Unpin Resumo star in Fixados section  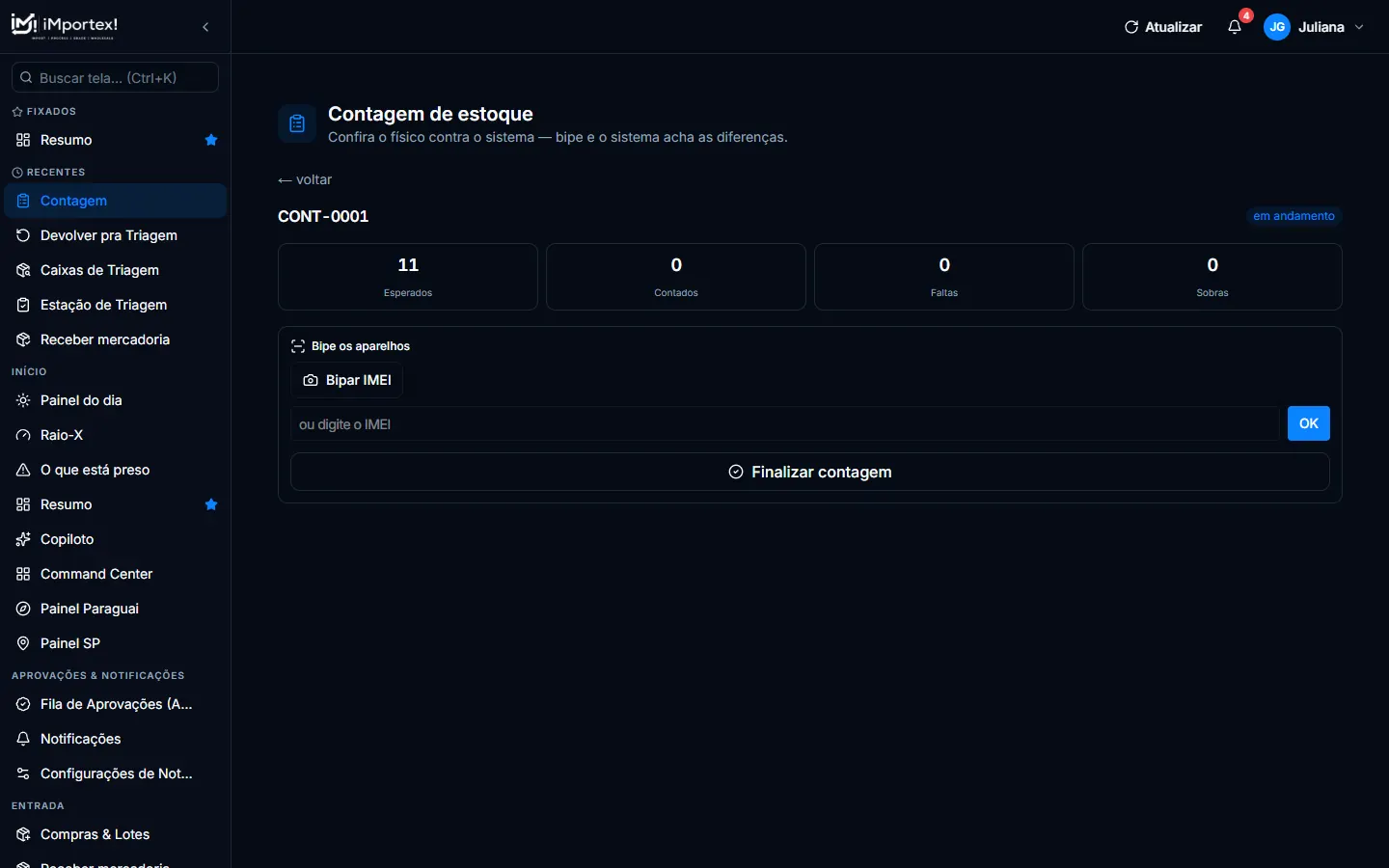coord(211,140)
